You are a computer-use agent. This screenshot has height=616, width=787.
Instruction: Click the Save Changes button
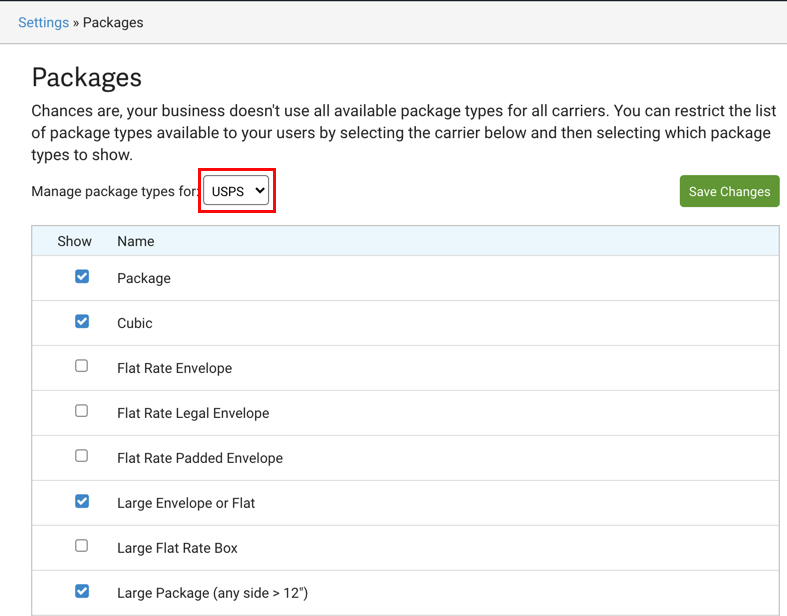point(729,191)
